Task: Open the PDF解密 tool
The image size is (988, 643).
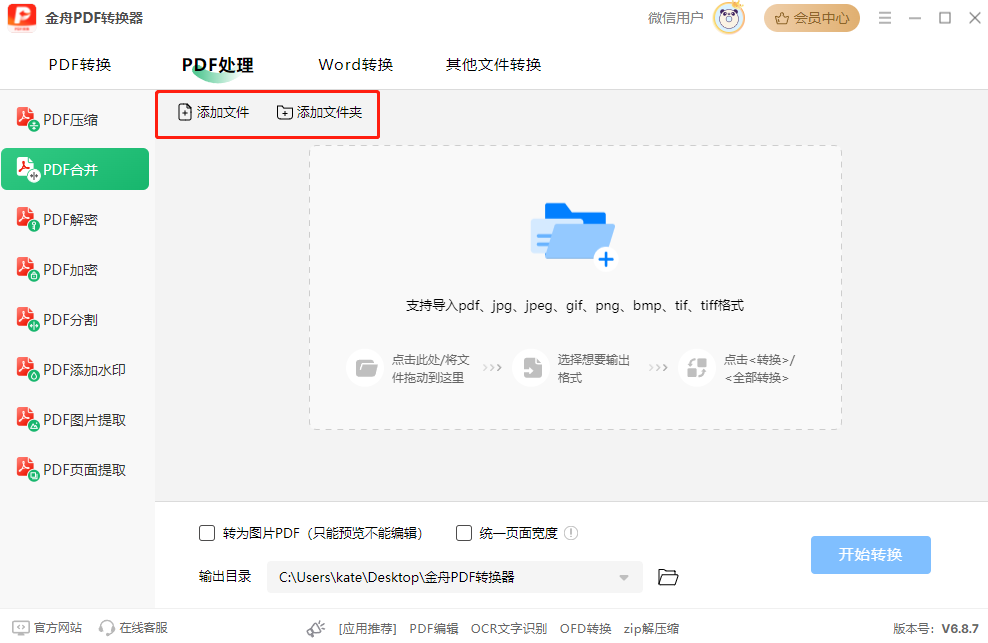Action: pos(74,219)
